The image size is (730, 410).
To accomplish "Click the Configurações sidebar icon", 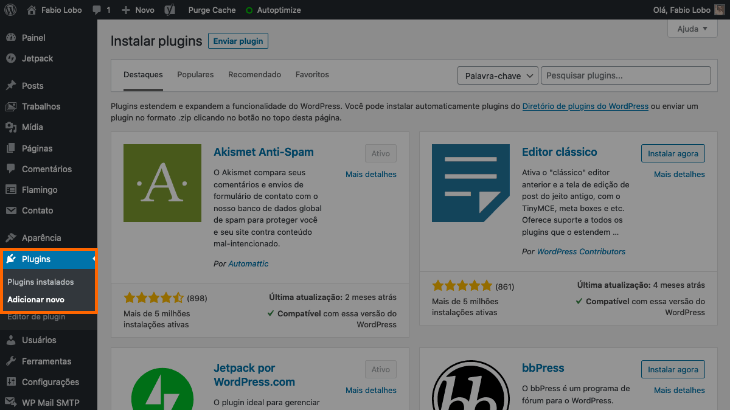I will [11, 382].
